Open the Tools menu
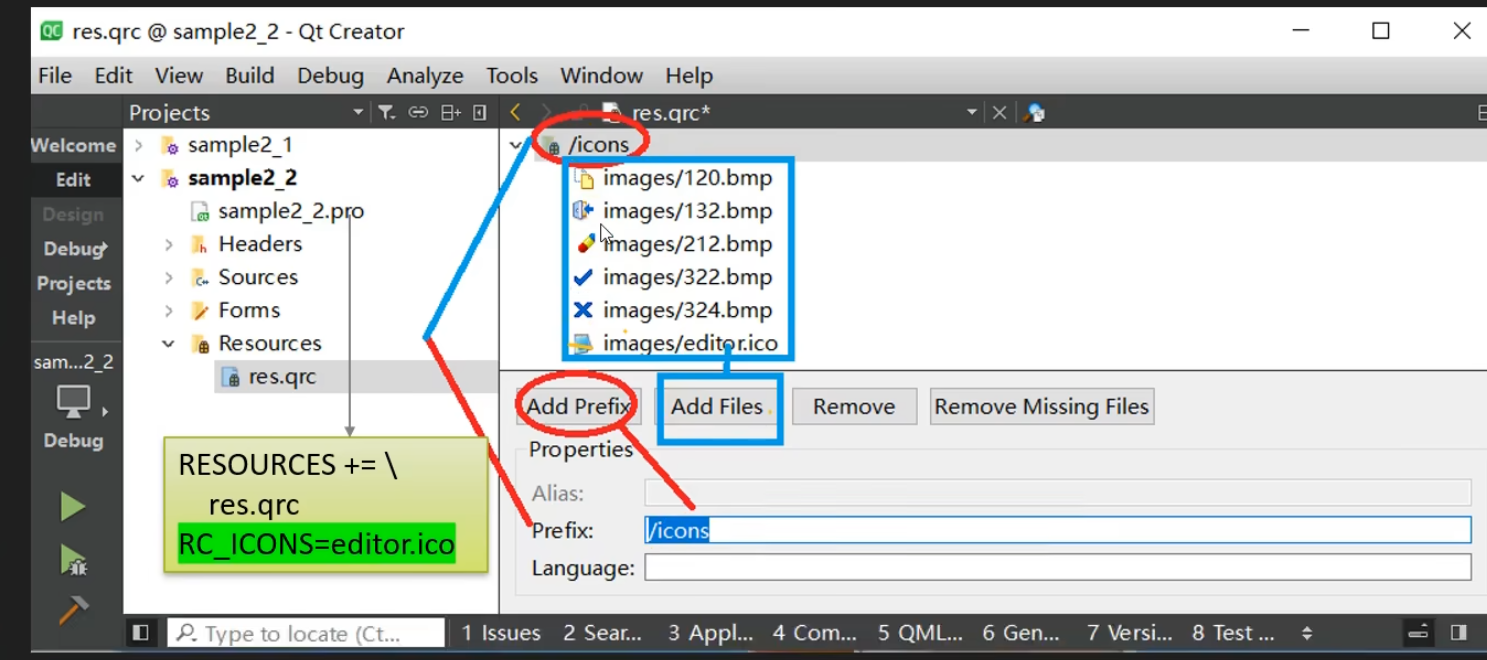 coord(512,76)
